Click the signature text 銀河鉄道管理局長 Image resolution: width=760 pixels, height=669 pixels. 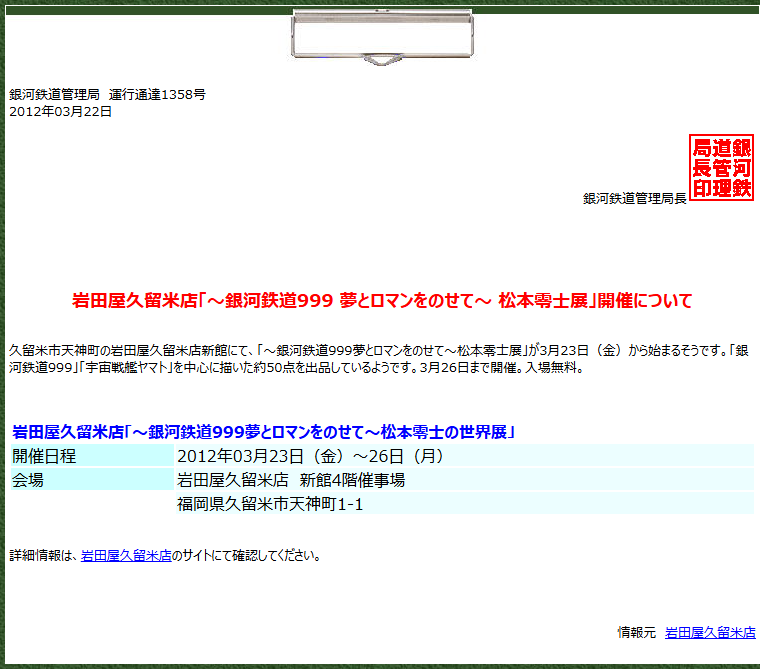pos(634,198)
